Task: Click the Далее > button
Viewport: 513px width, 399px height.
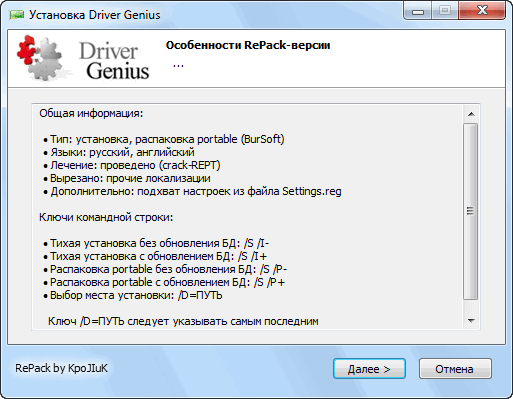Action: pyautogui.click(x=369, y=369)
